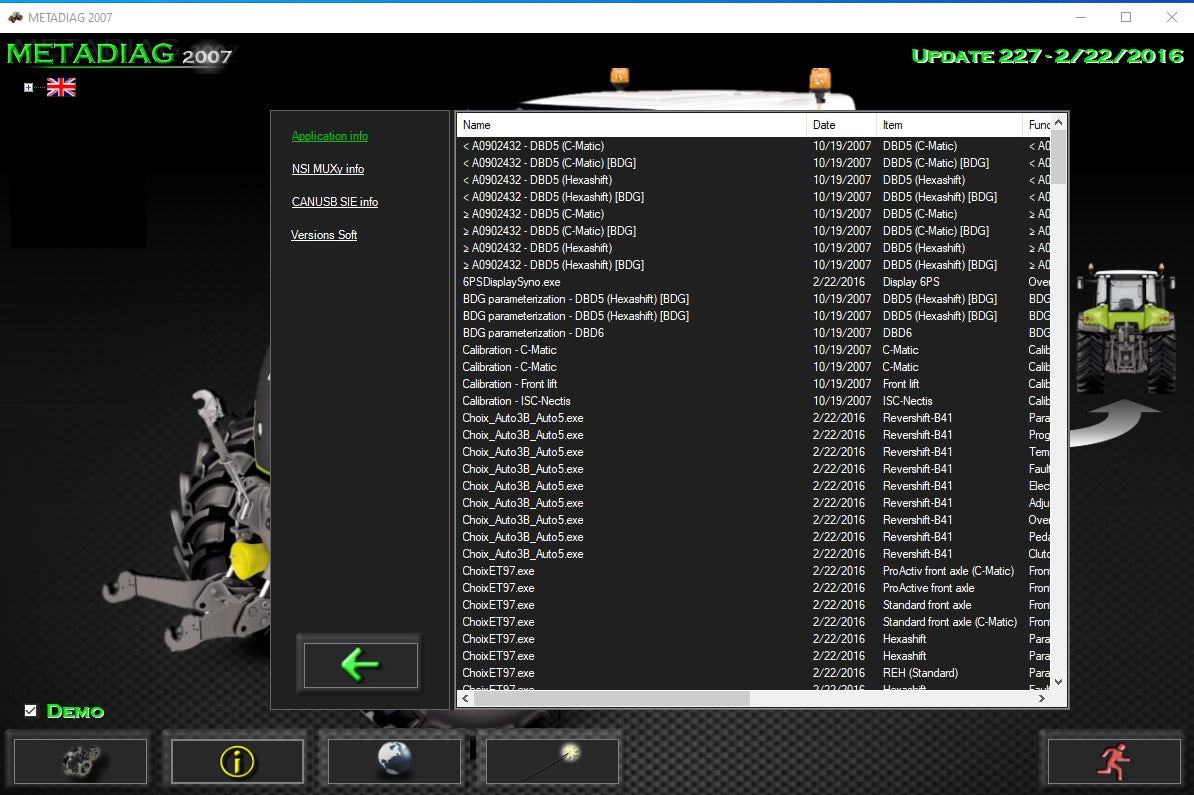Click the globe icon on bottom toolbar
1194x795 pixels.
(x=394, y=760)
